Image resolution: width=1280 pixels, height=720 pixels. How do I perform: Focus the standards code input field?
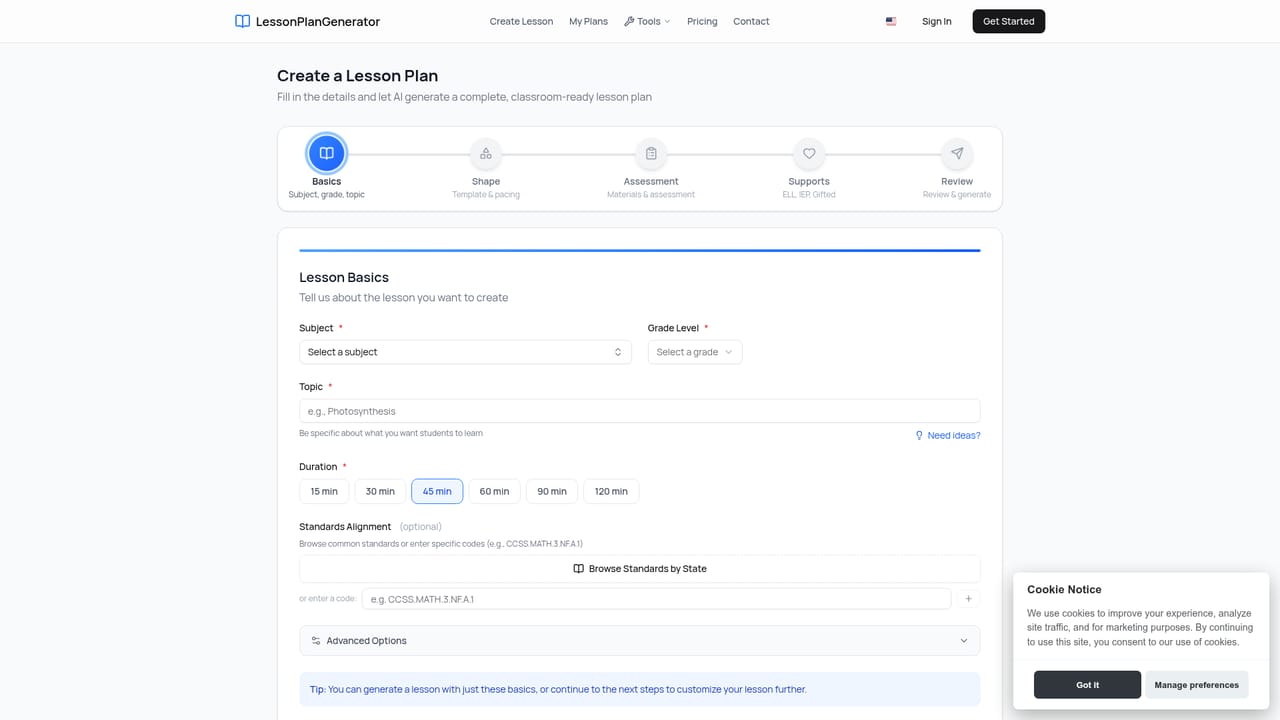[656, 599]
